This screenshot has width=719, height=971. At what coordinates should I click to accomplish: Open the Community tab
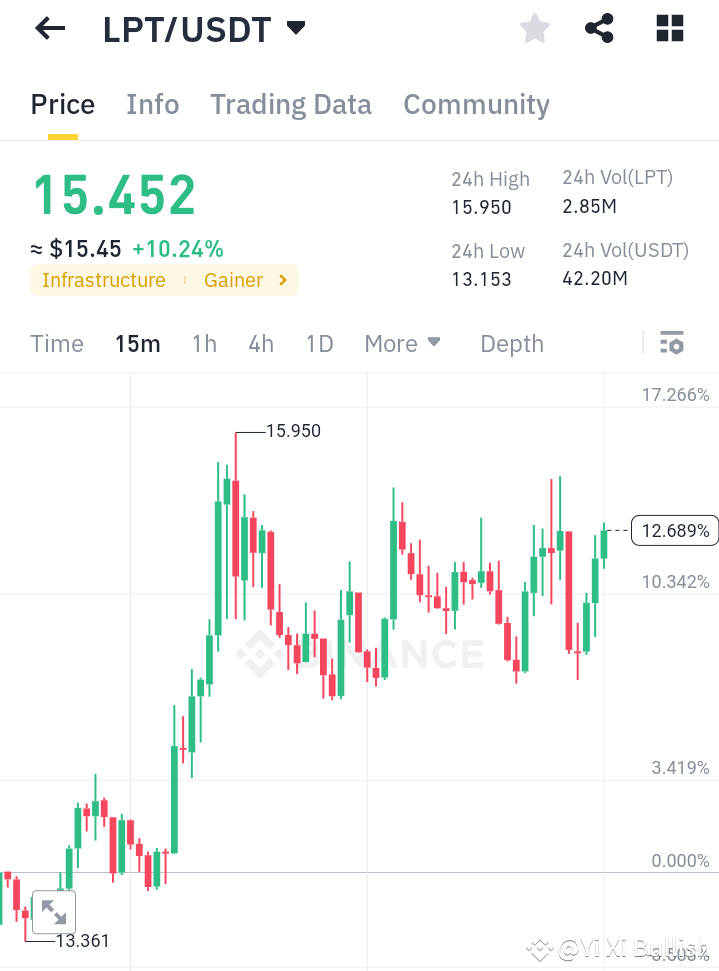tap(476, 104)
